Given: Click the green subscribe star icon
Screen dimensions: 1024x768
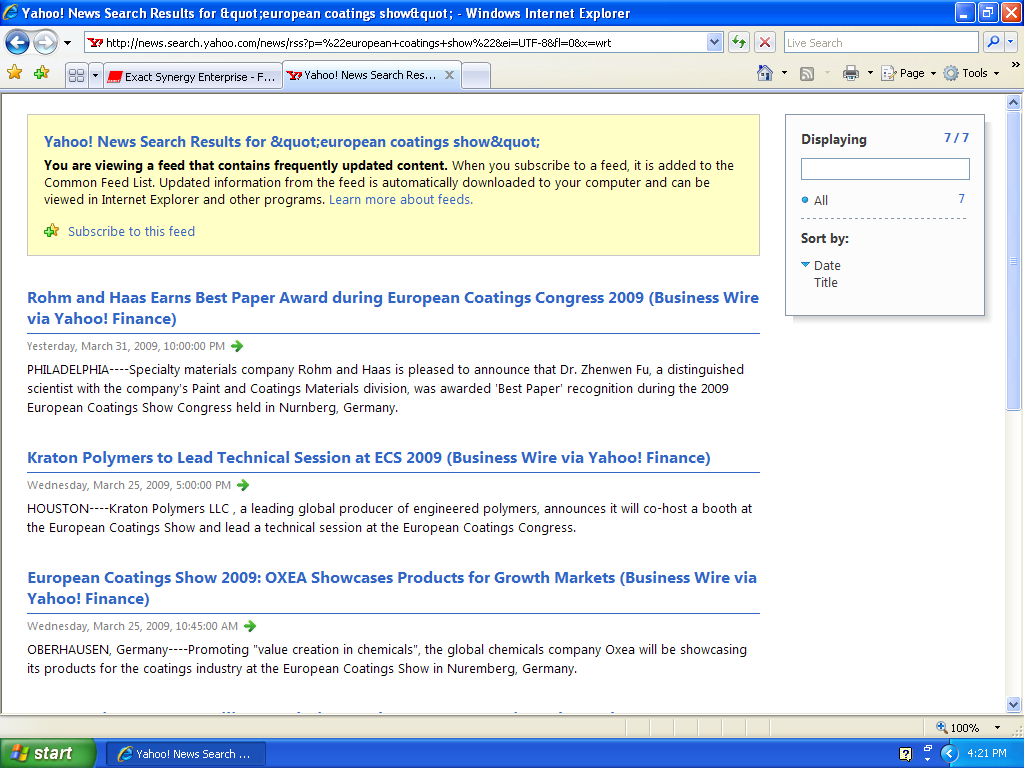Looking at the screenshot, I should click(52, 231).
